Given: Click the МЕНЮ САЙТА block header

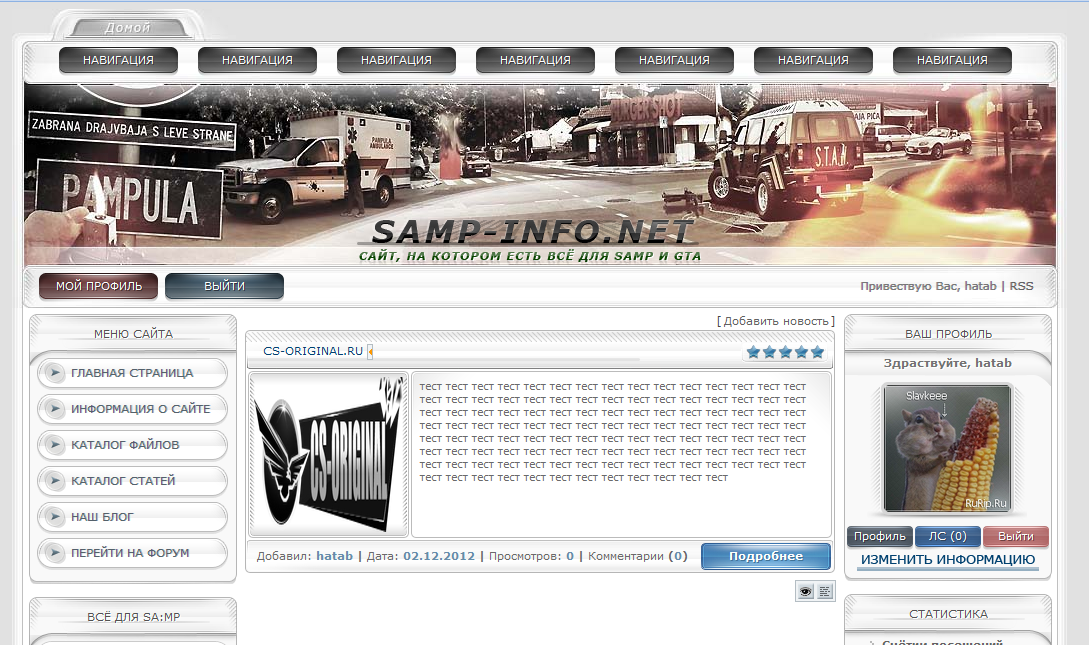Looking at the screenshot, I should pos(133,334).
